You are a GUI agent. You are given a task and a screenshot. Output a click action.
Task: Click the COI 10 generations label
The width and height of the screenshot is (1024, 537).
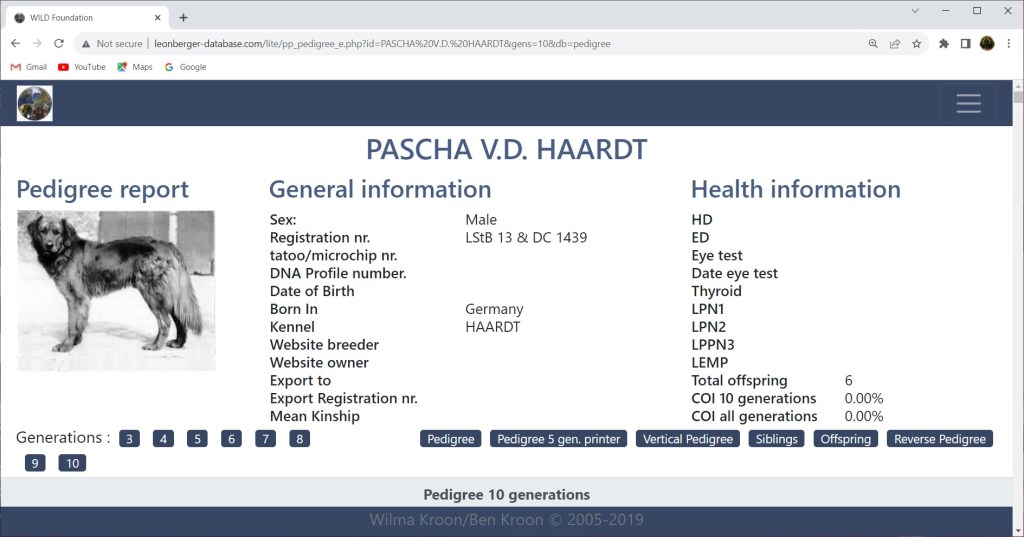[x=754, y=399]
